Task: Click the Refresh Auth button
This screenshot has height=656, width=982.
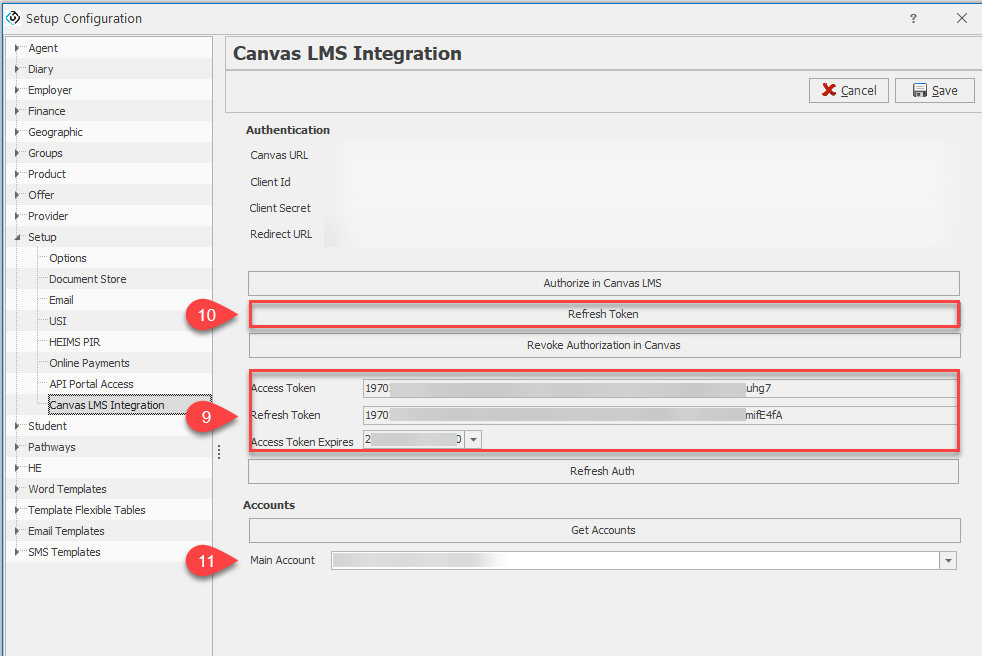Action: coord(602,471)
